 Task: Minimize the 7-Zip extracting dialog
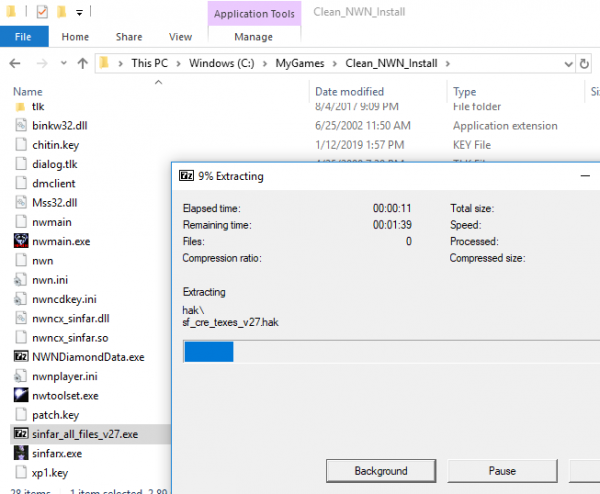585,176
